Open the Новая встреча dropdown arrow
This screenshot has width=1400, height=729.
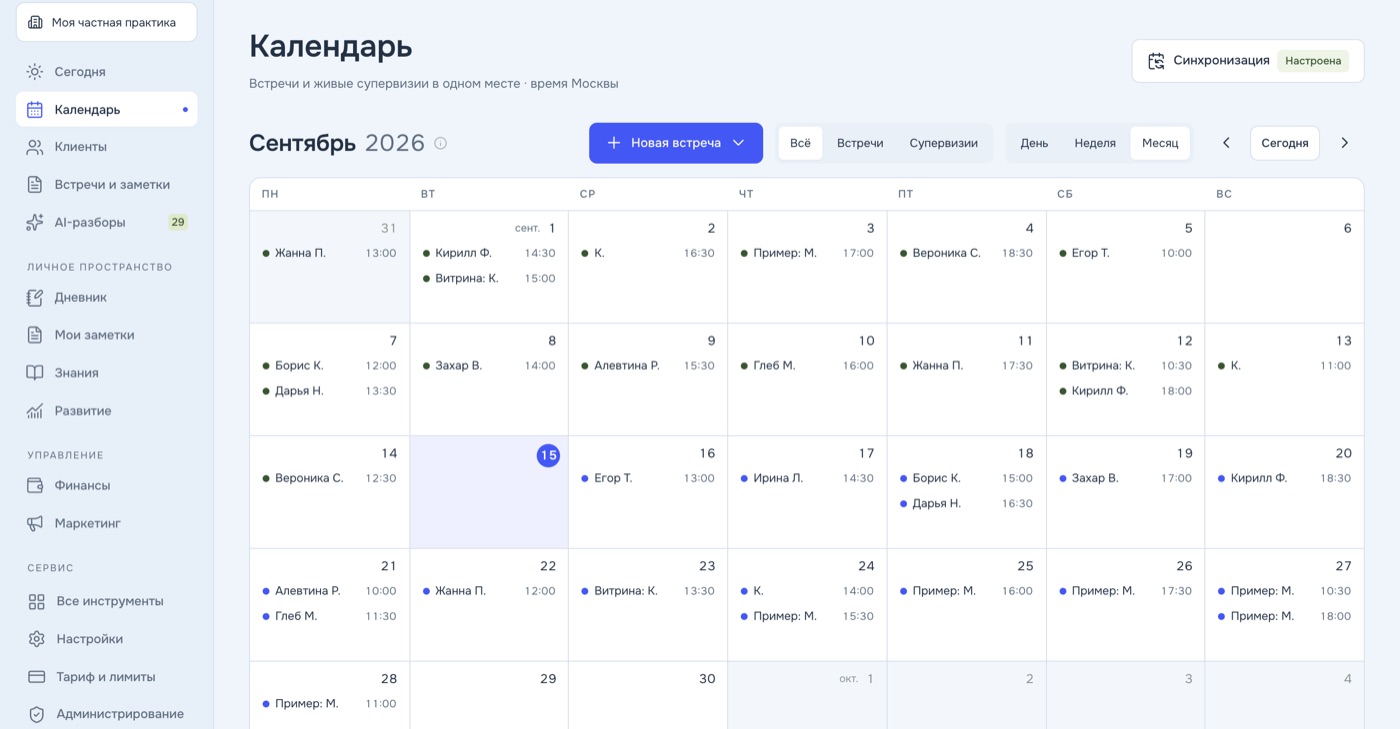click(739, 143)
